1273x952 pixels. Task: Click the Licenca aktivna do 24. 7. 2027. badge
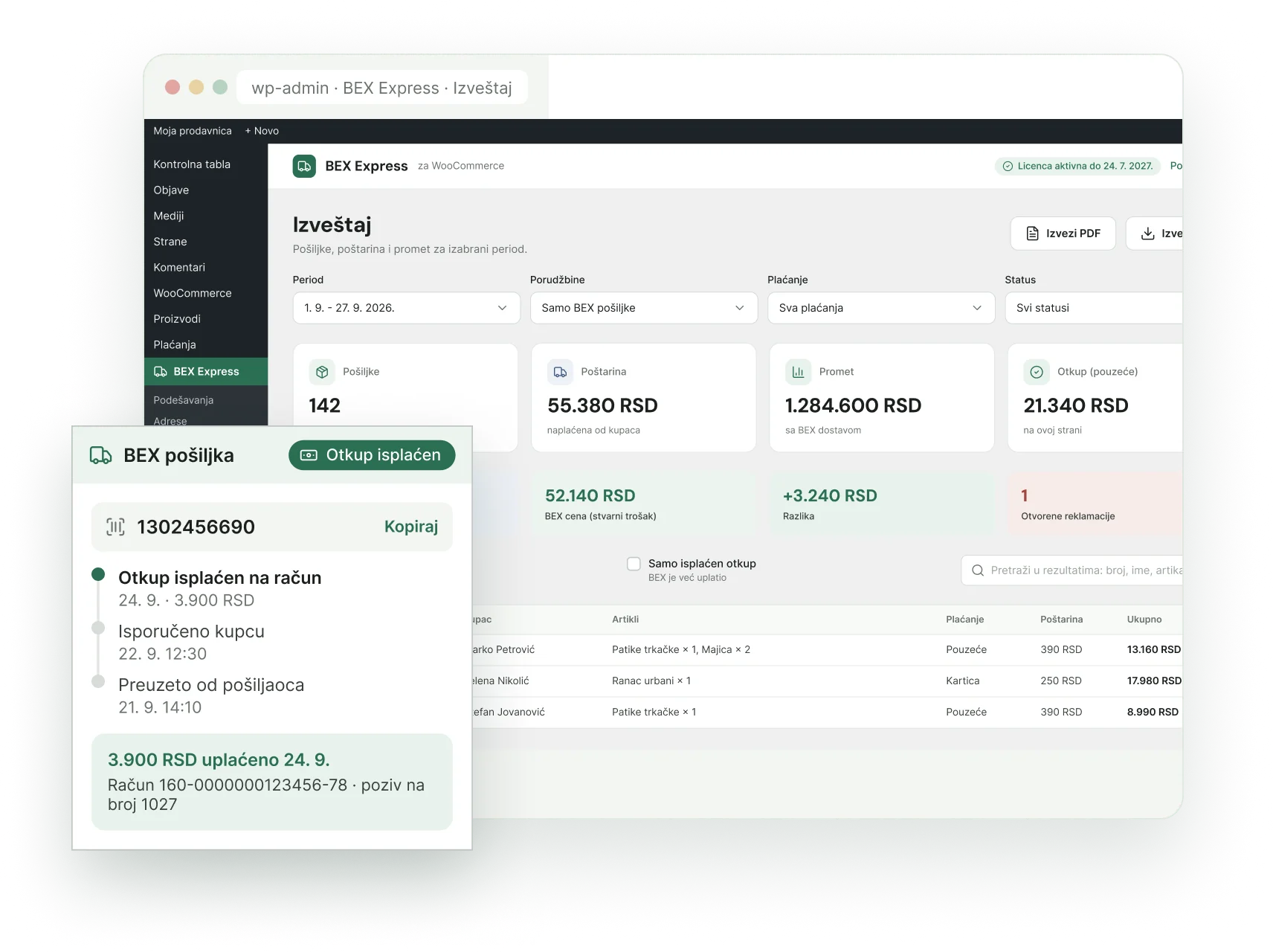pyautogui.click(x=1078, y=166)
